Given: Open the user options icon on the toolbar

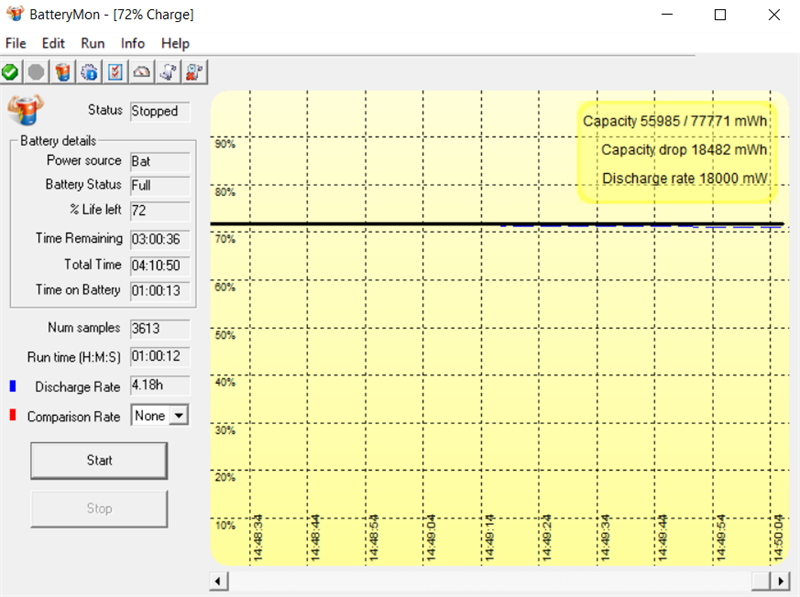Looking at the screenshot, I should click(x=194, y=71).
